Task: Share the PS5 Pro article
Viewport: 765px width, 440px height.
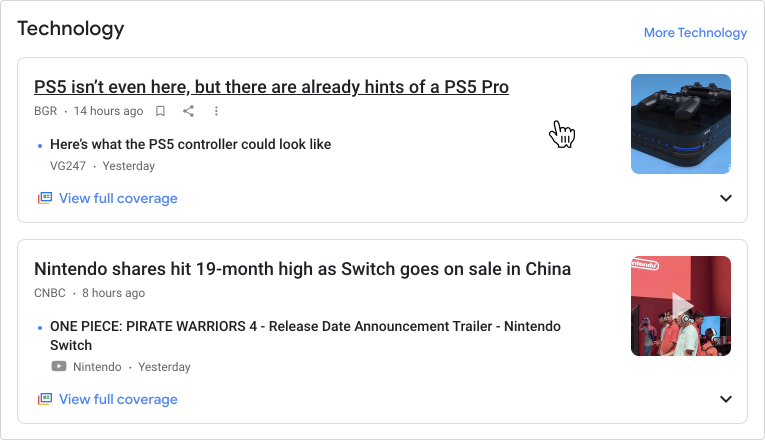Action: tap(188, 111)
